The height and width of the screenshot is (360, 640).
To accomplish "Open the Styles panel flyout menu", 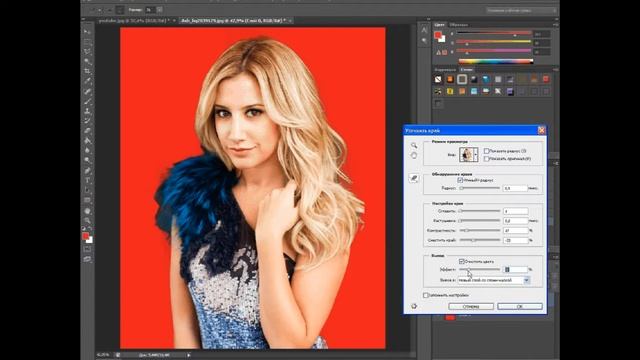I will 555,70.
